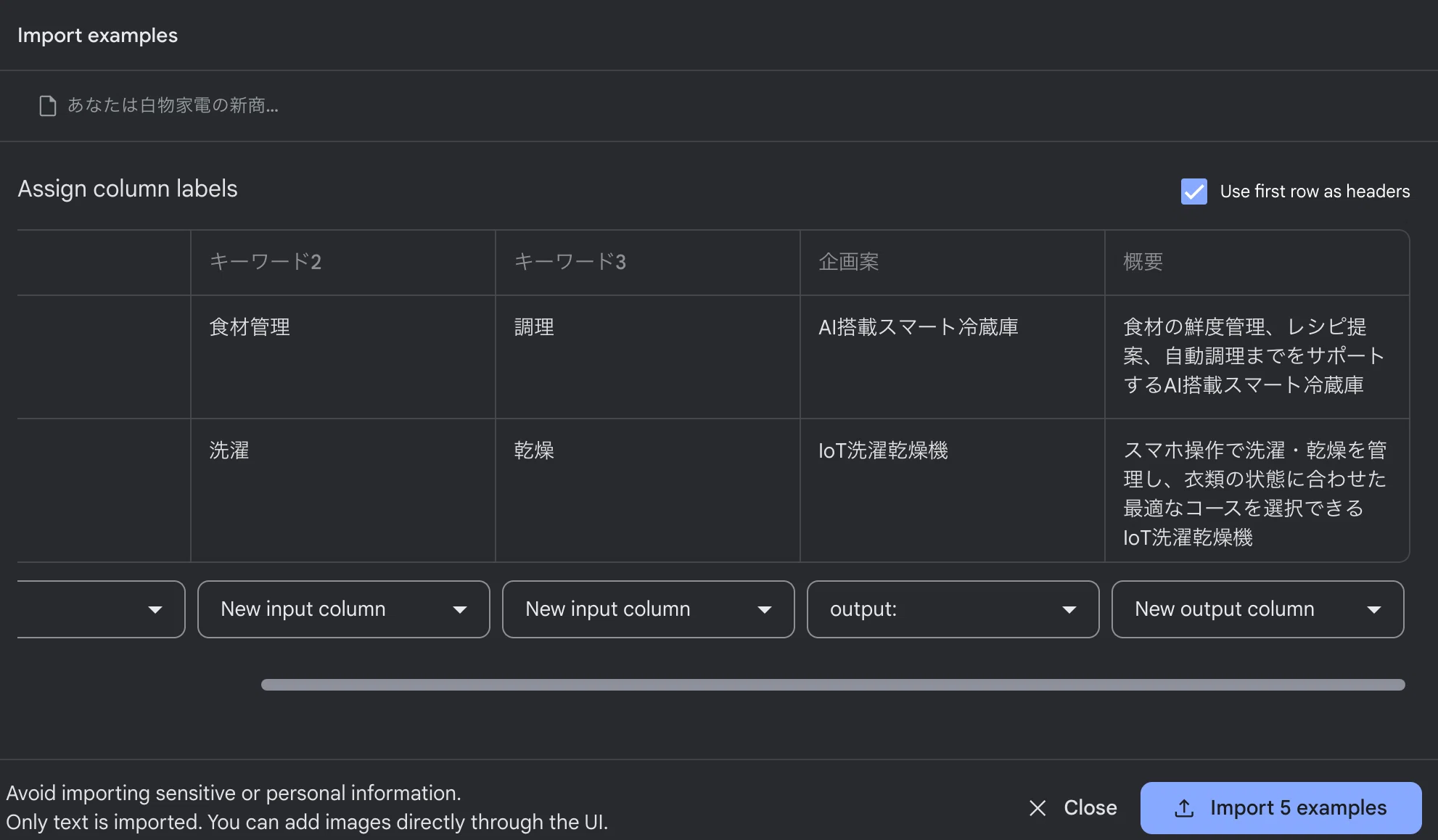
Task: Click the AI搭載スマート冷蔵庫 cell
Action: 953,357
